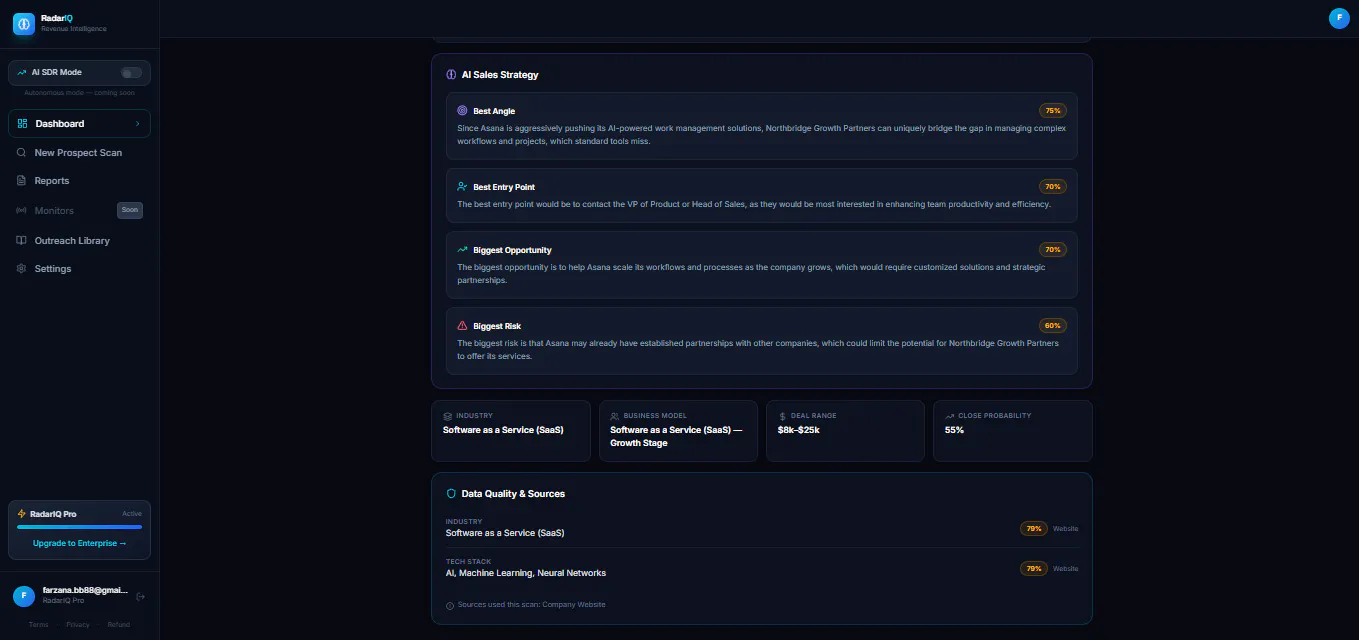1359x640 pixels.
Task: Click 'AI, Machine Learning, Neural Networks' text
Action: coord(526,573)
